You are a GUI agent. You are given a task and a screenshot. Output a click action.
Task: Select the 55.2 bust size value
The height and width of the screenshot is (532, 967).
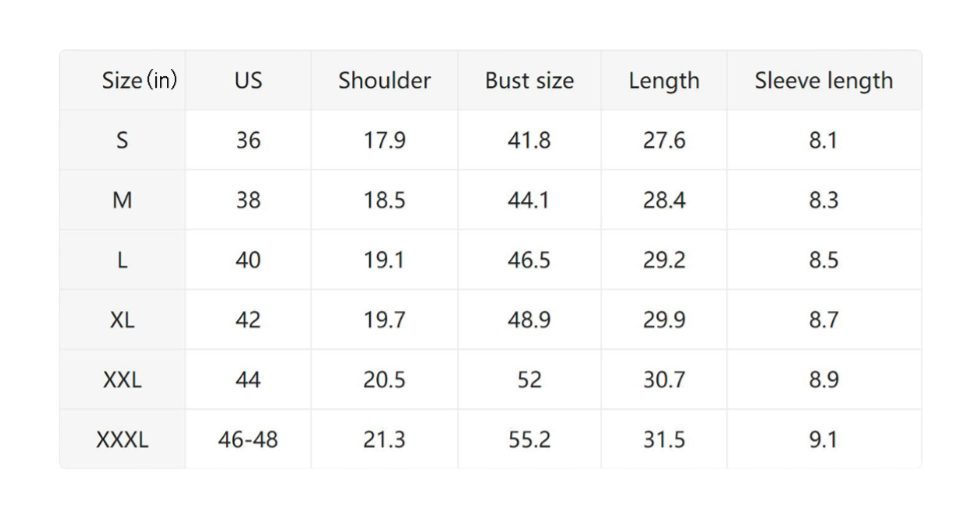[529, 440]
